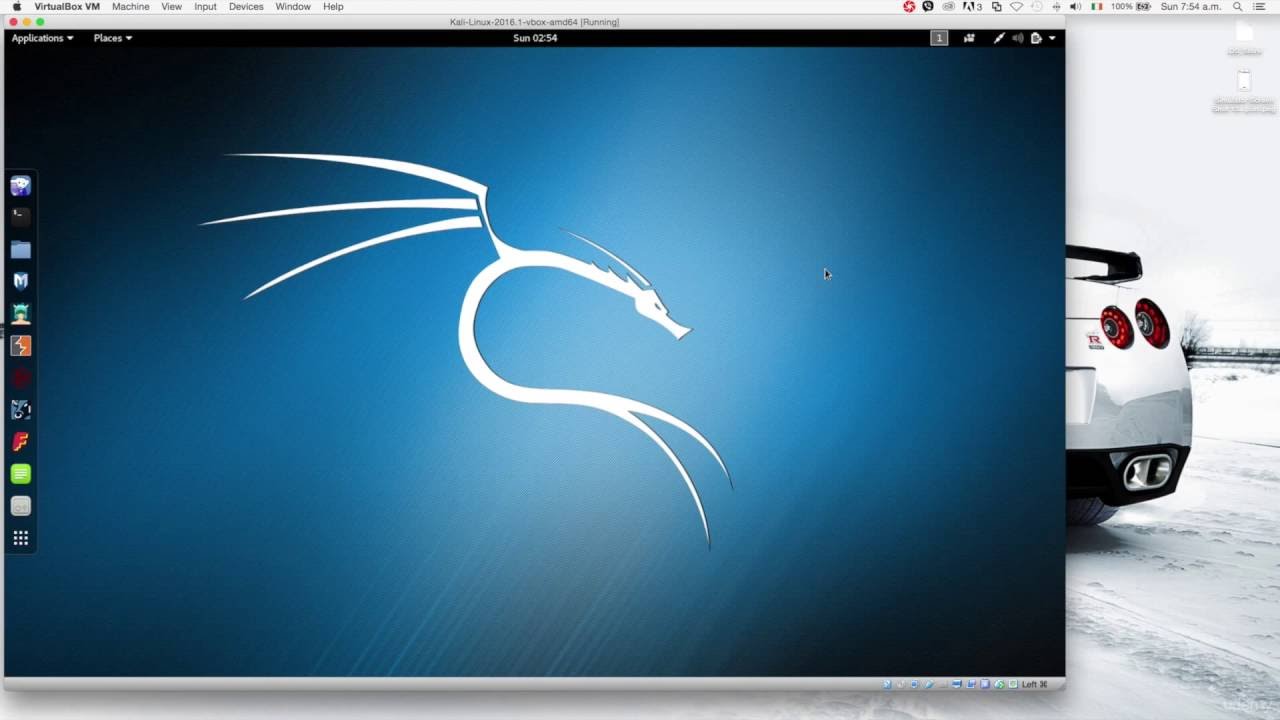
Task: Open the Italian flag input source menu
Action: (1097, 6)
